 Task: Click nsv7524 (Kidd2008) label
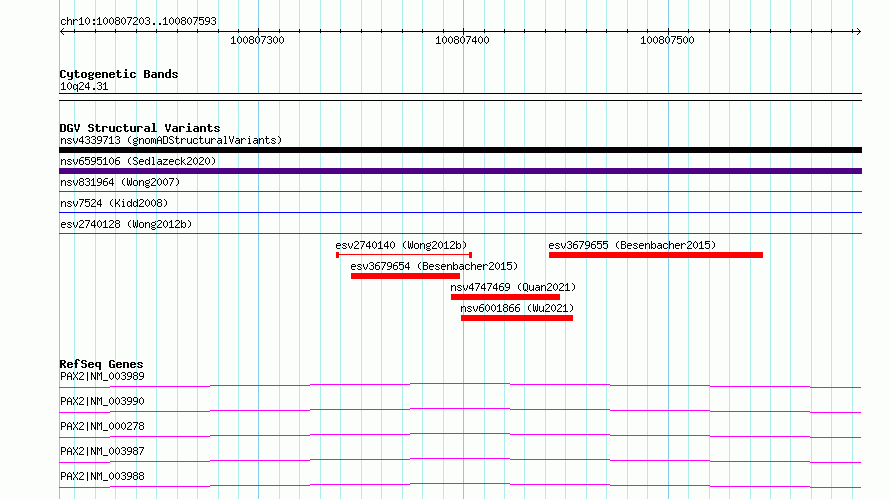[x=114, y=203]
